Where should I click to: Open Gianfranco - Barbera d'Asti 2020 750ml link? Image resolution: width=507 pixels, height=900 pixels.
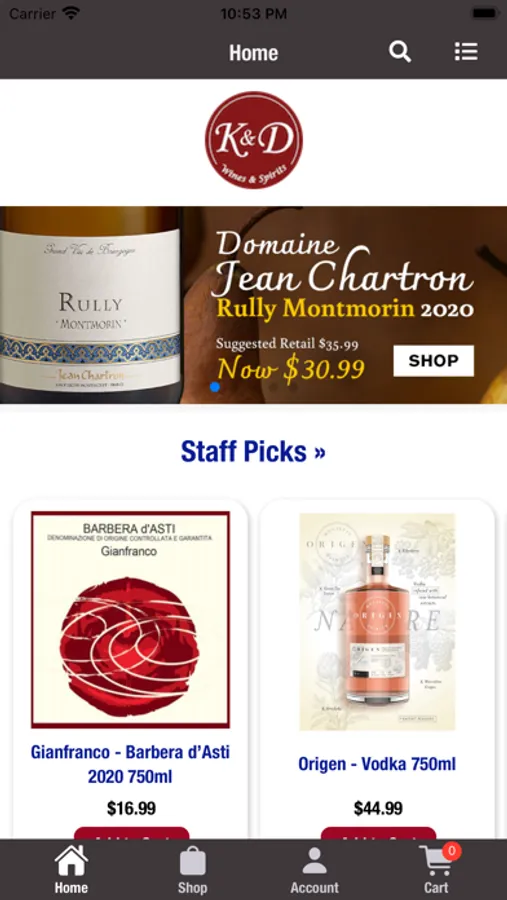tap(130, 765)
